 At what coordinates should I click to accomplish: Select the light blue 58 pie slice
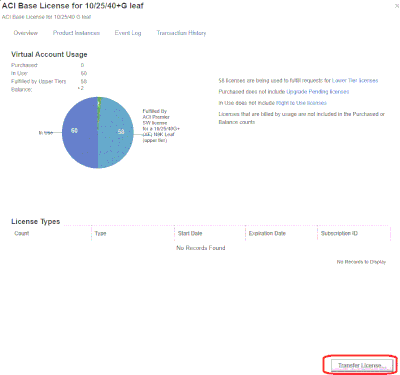pyautogui.click(x=115, y=132)
